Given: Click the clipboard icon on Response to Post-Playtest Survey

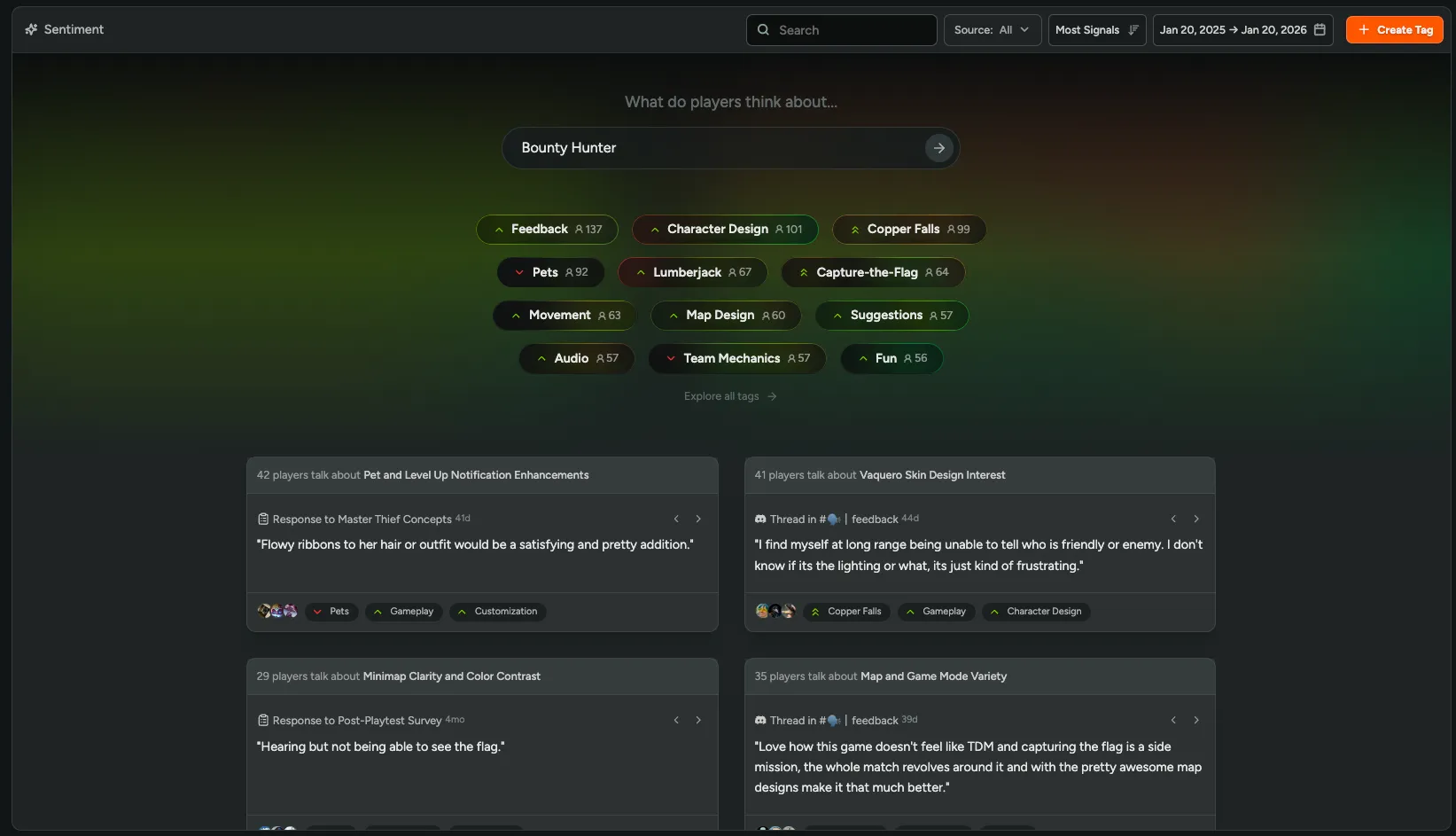Looking at the screenshot, I should [262, 720].
